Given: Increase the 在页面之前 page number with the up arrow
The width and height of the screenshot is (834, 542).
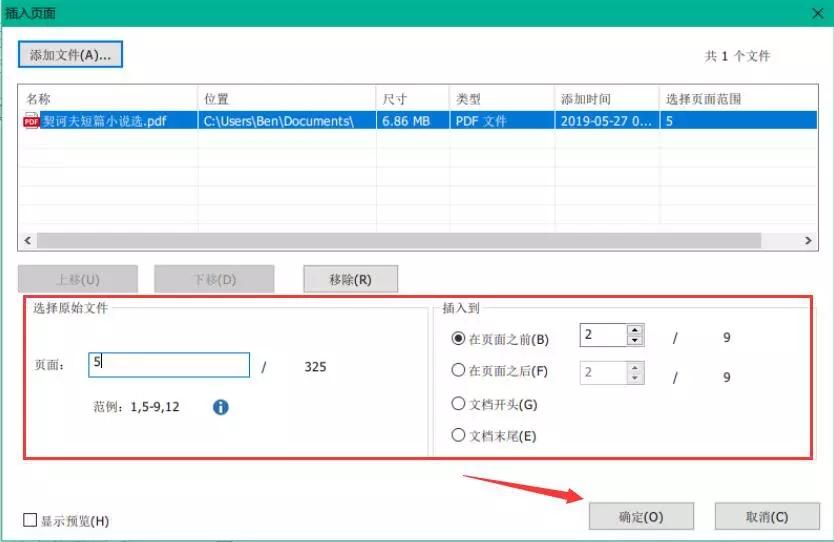Looking at the screenshot, I should [x=635, y=330].
